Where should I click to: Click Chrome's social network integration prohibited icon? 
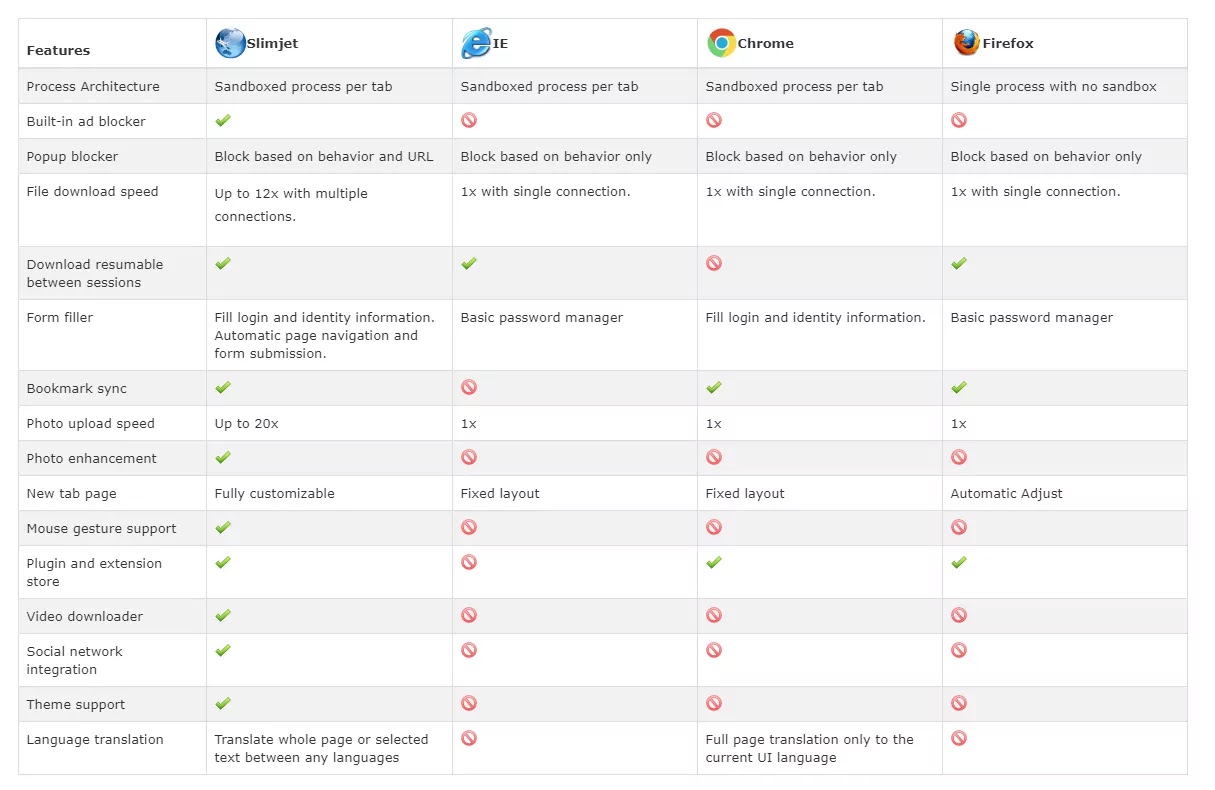click(x=714, y=650)
